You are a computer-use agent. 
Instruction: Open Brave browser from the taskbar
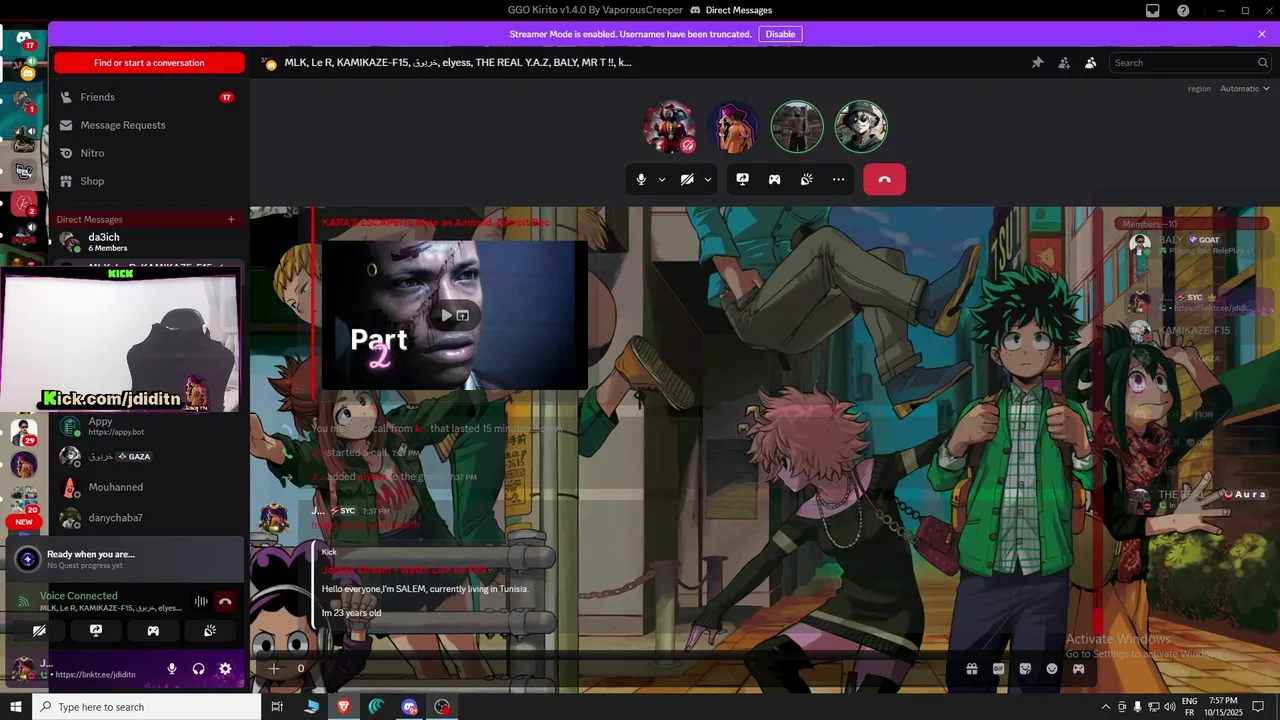tap(344, 707)
